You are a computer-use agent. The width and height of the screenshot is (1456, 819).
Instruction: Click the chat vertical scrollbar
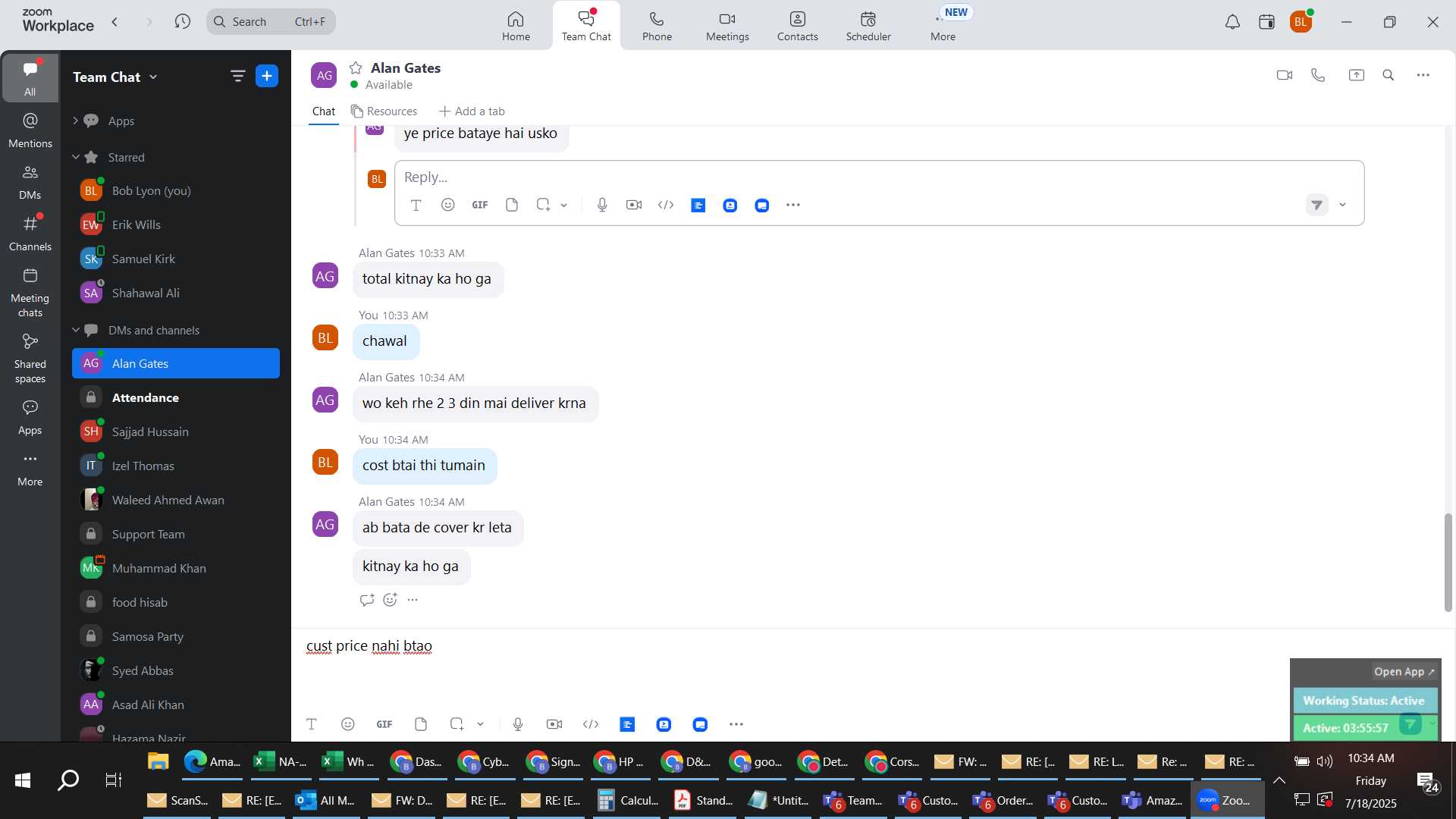(x=1448, y=563)
